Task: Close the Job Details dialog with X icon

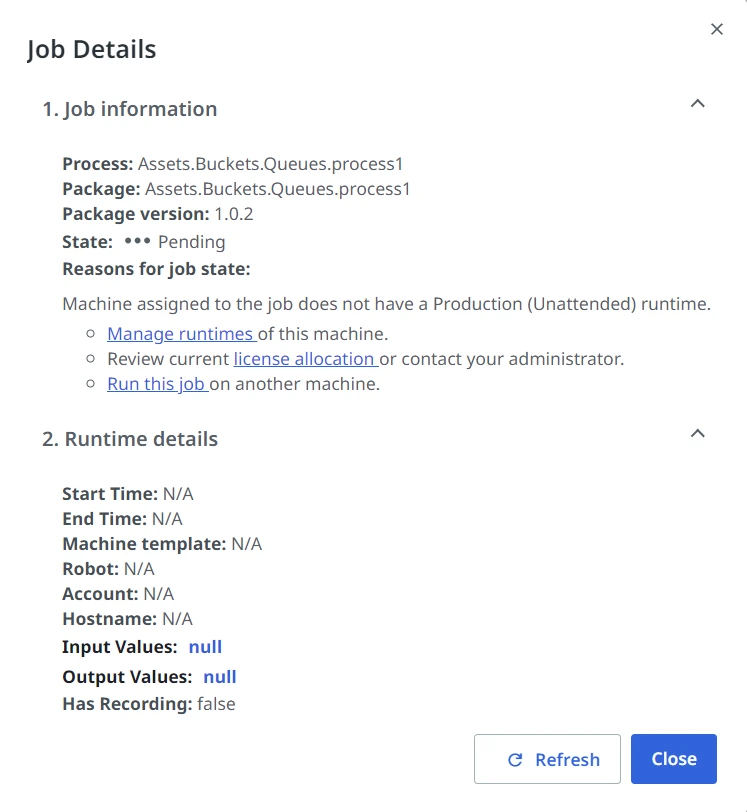Action: coord(716,29)
